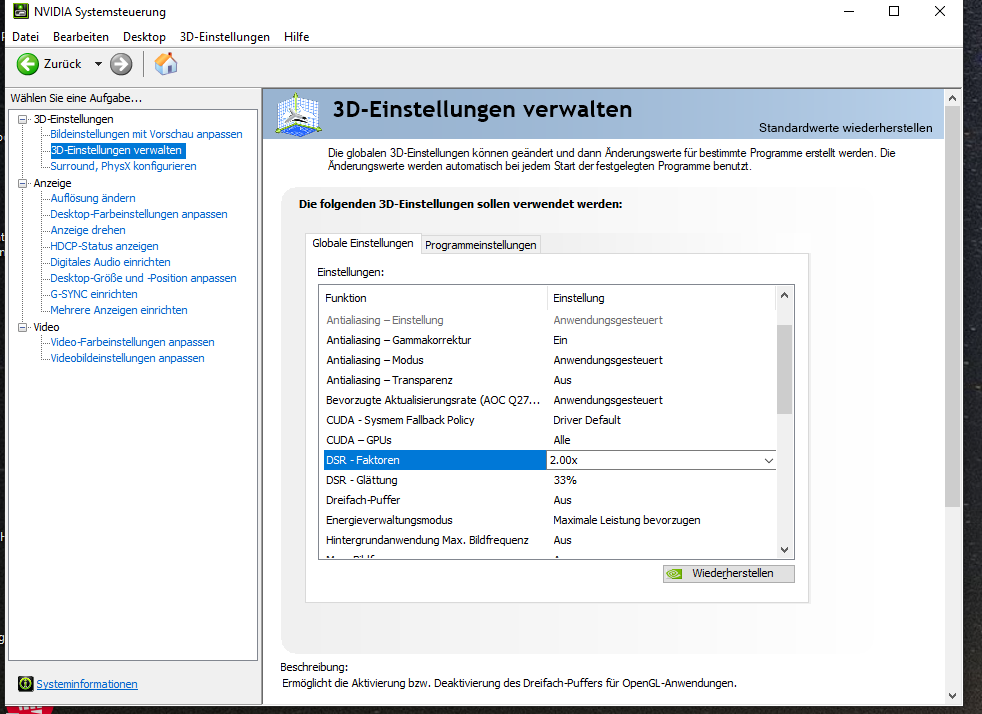This screenshot has height=714, width=982.
Task: Click the settings list scrollbar thumb
Action: pos(784,370)
